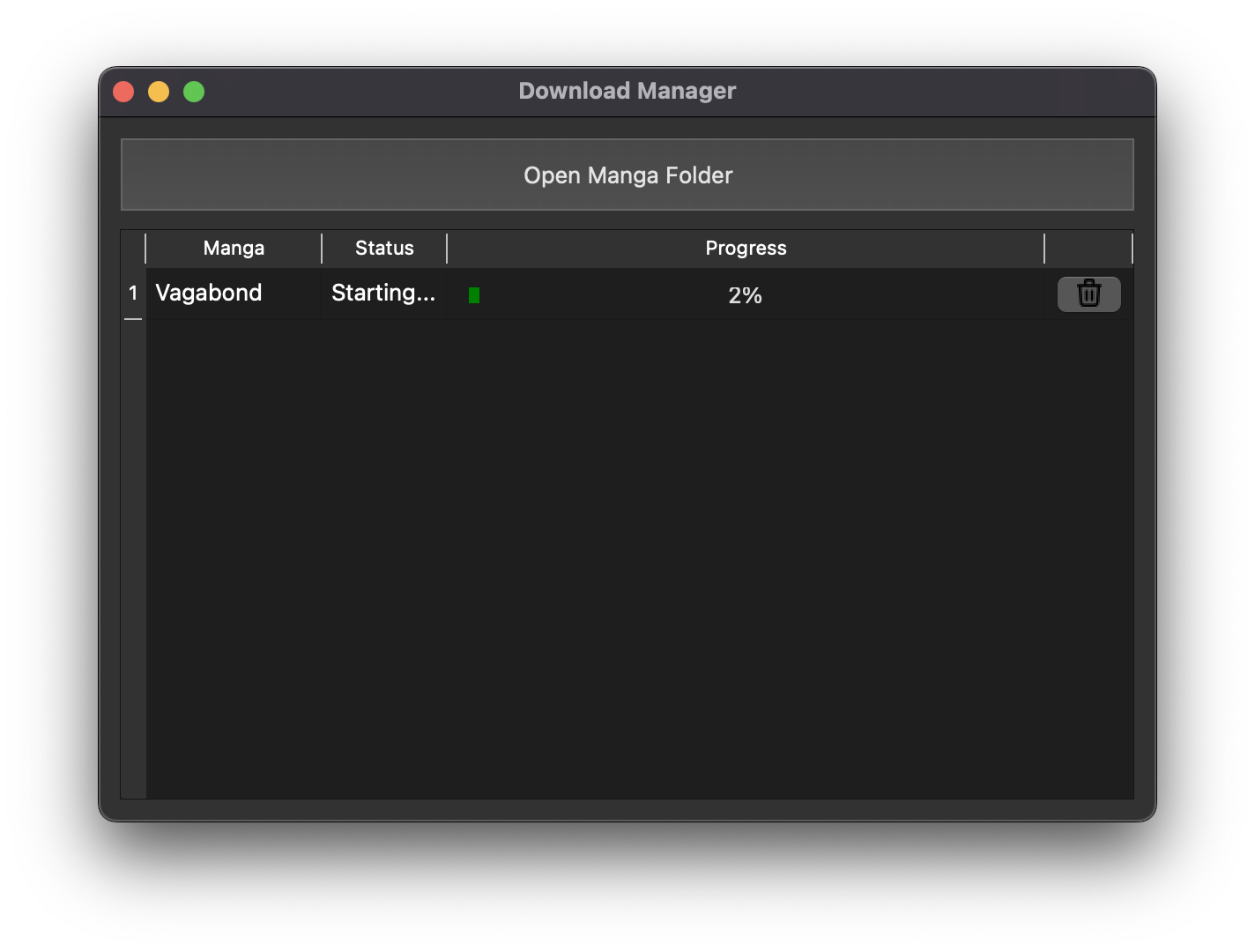This screenshot has width=1255, height=952.
Task: Sort by the Status column header
Action: (383, 248)
